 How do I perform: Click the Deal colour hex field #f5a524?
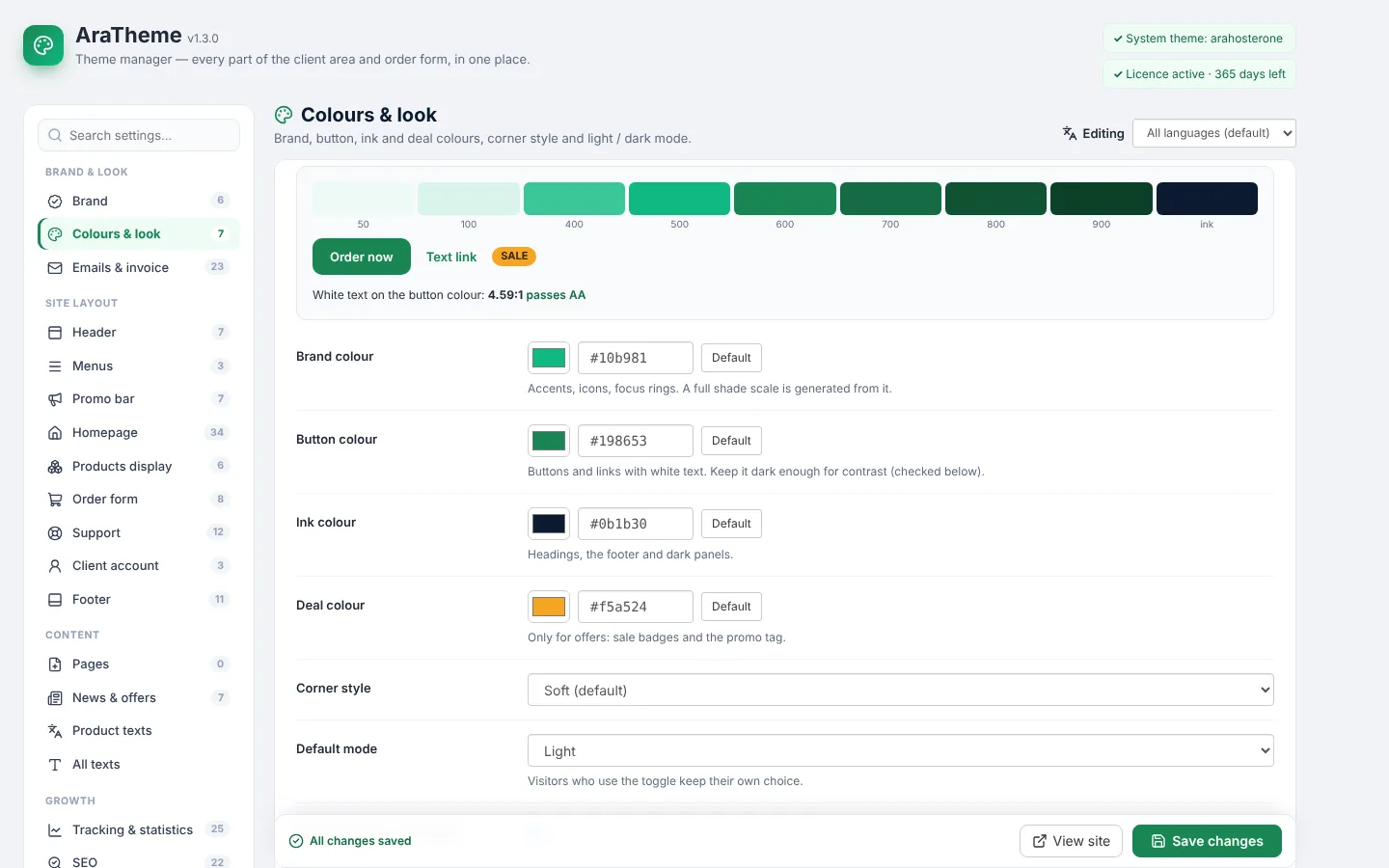coord(636,607)
